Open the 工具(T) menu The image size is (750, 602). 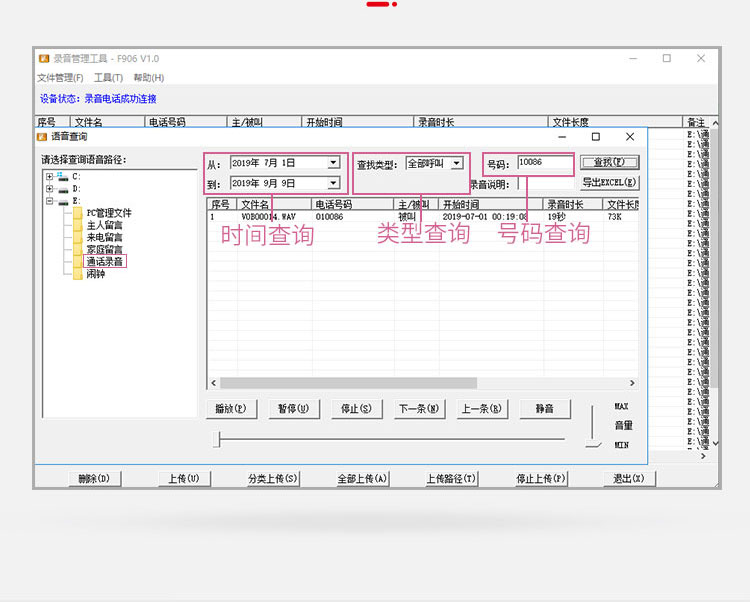[x=108, y=78]
